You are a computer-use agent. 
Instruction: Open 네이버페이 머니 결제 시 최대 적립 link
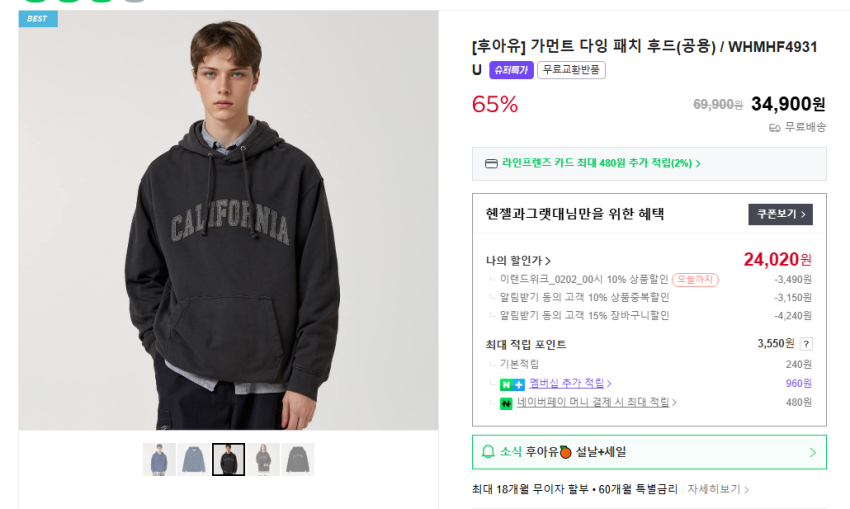point(596,402)
